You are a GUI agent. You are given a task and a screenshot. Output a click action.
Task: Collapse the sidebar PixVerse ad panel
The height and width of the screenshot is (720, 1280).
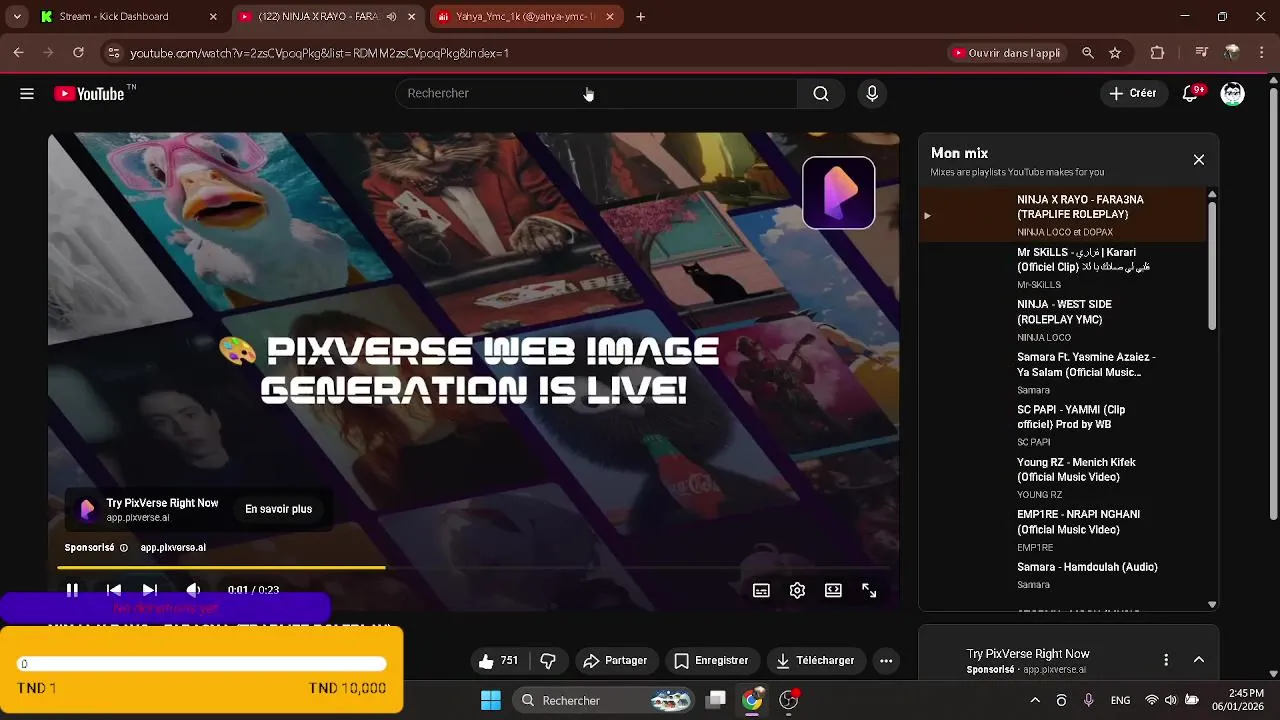tap(1198, 660)
